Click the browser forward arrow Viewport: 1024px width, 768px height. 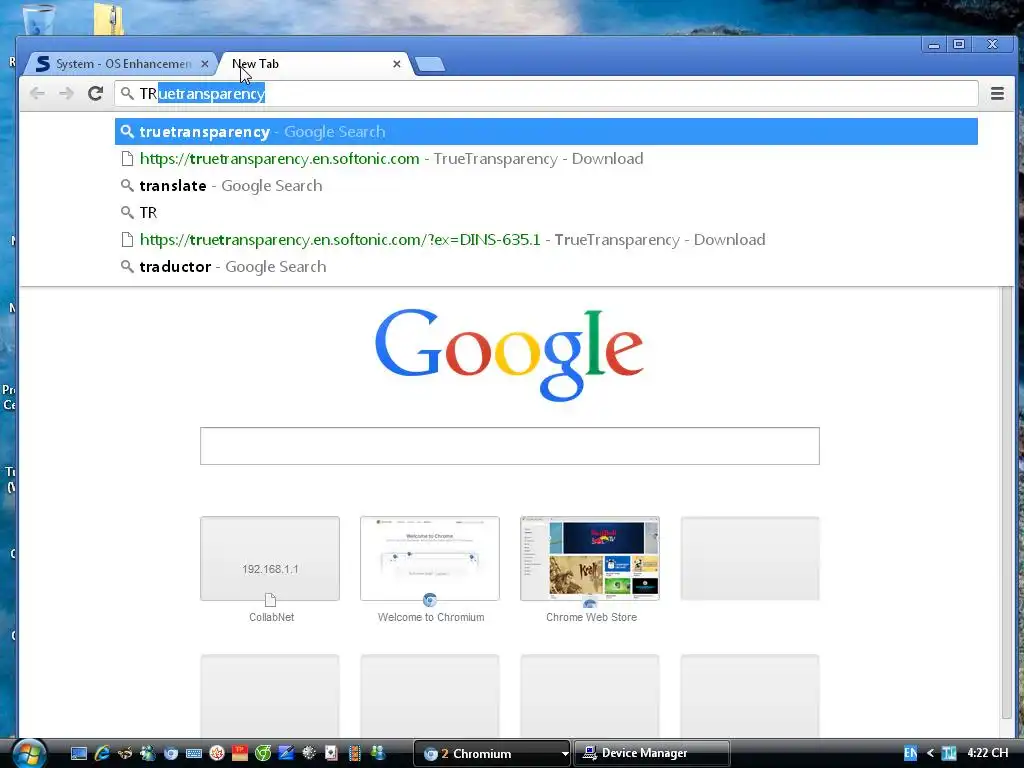[x=66, y=93]
